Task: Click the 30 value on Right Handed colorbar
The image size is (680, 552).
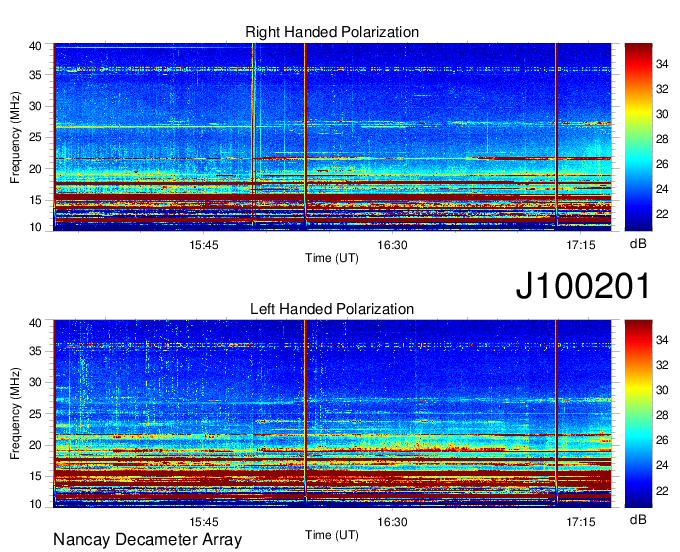Action: pyautogui.click(x=662, y=114)
